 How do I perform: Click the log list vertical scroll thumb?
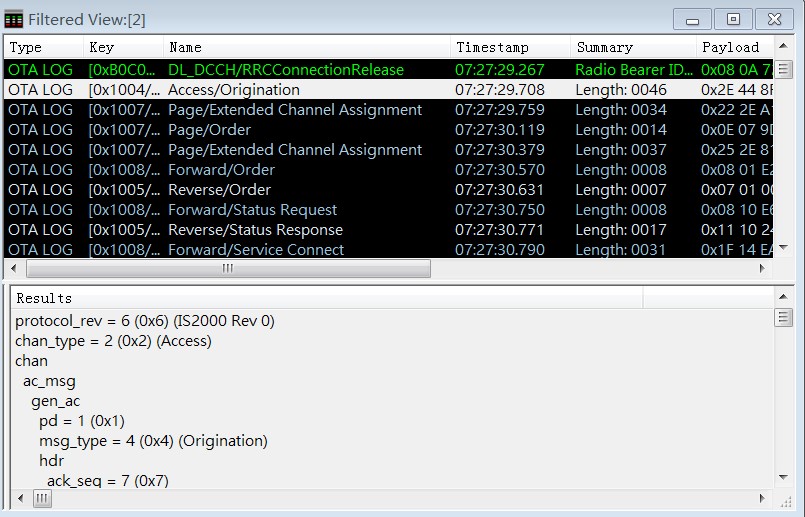pos(783,68)
